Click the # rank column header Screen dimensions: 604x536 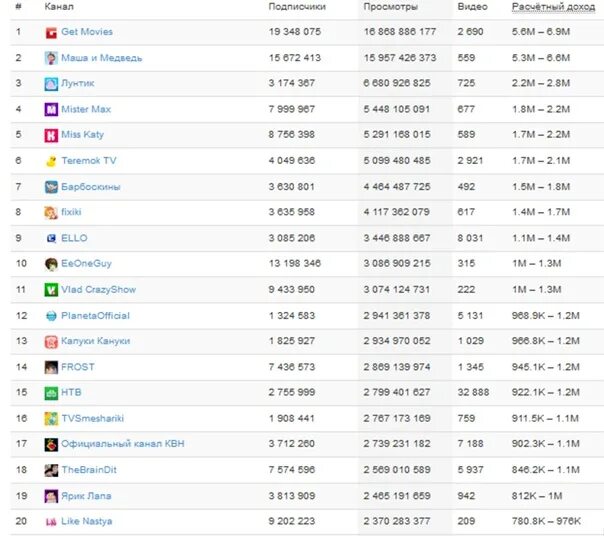click(x=18, y=7)
